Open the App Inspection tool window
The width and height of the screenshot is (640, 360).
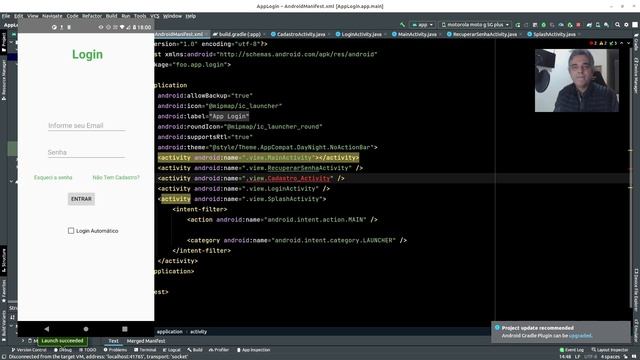(253, 350)
